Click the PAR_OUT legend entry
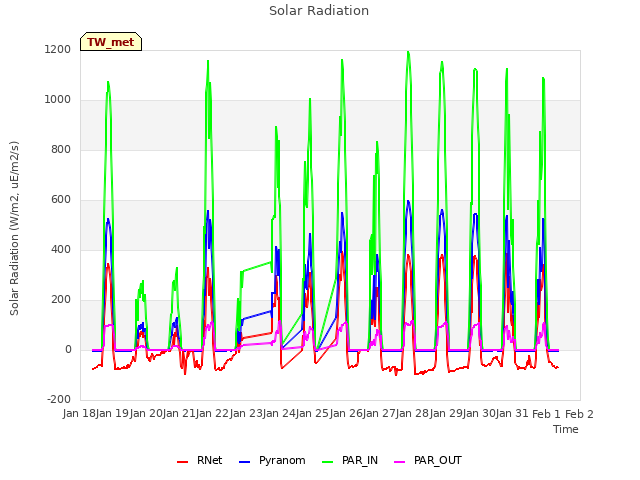The image size is (640, 480). coord(428,460)
